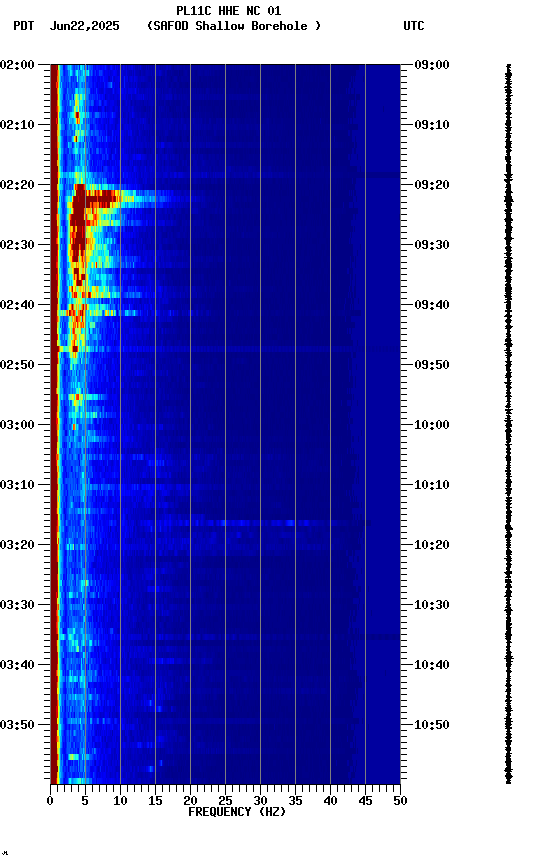The image size is (552, 864).
Task: Click the '25' Hz frequency axis label
Action: coord(225,801)
